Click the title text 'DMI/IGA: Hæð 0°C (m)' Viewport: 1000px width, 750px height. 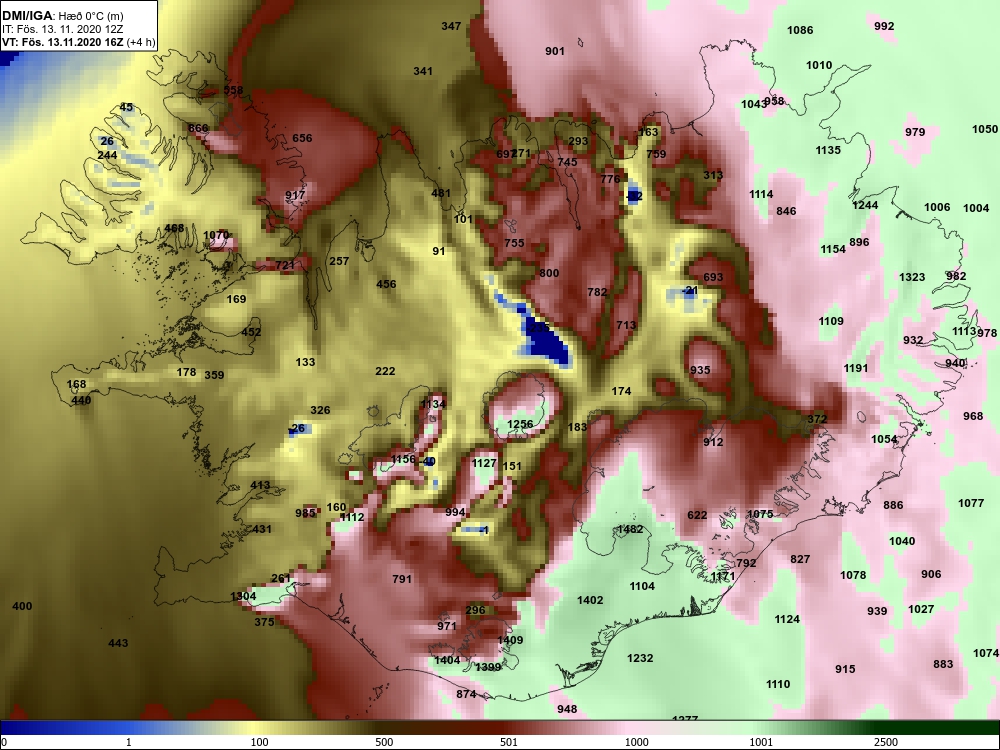point(62,15)
